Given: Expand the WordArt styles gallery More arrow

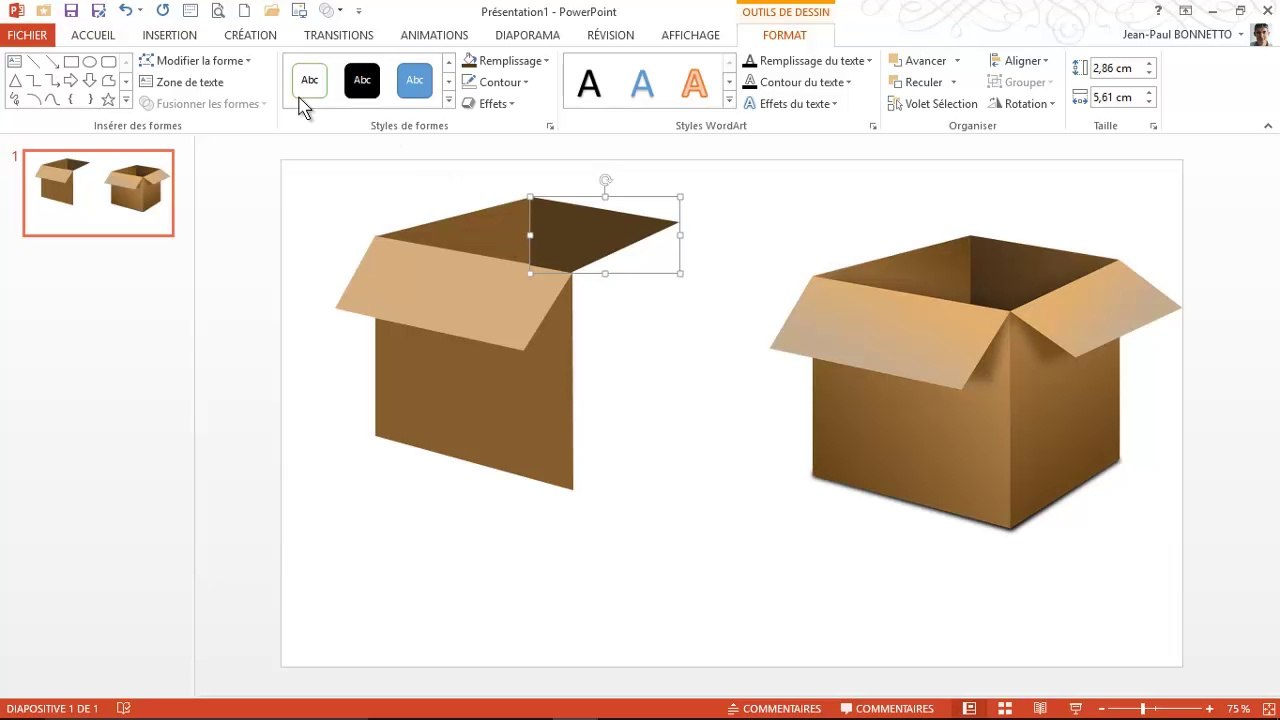Looking at the screenshot, I should coord(729,100).
